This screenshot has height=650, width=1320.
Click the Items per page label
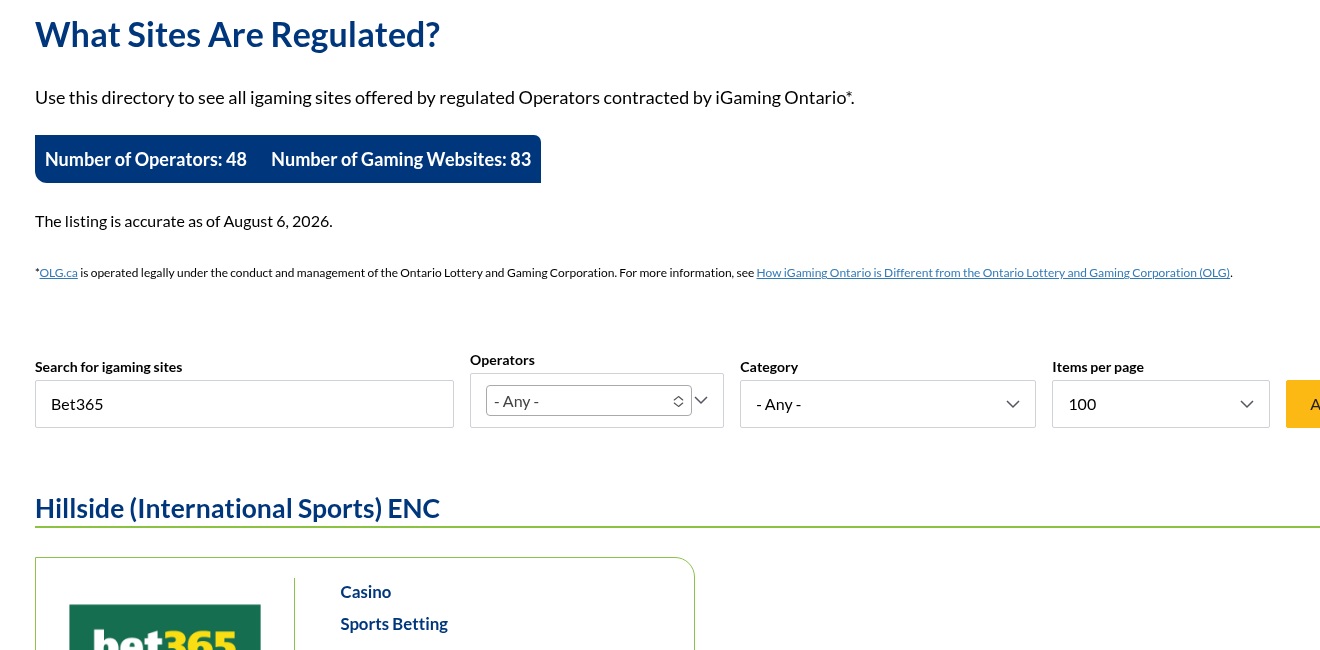pos(1098,367)
